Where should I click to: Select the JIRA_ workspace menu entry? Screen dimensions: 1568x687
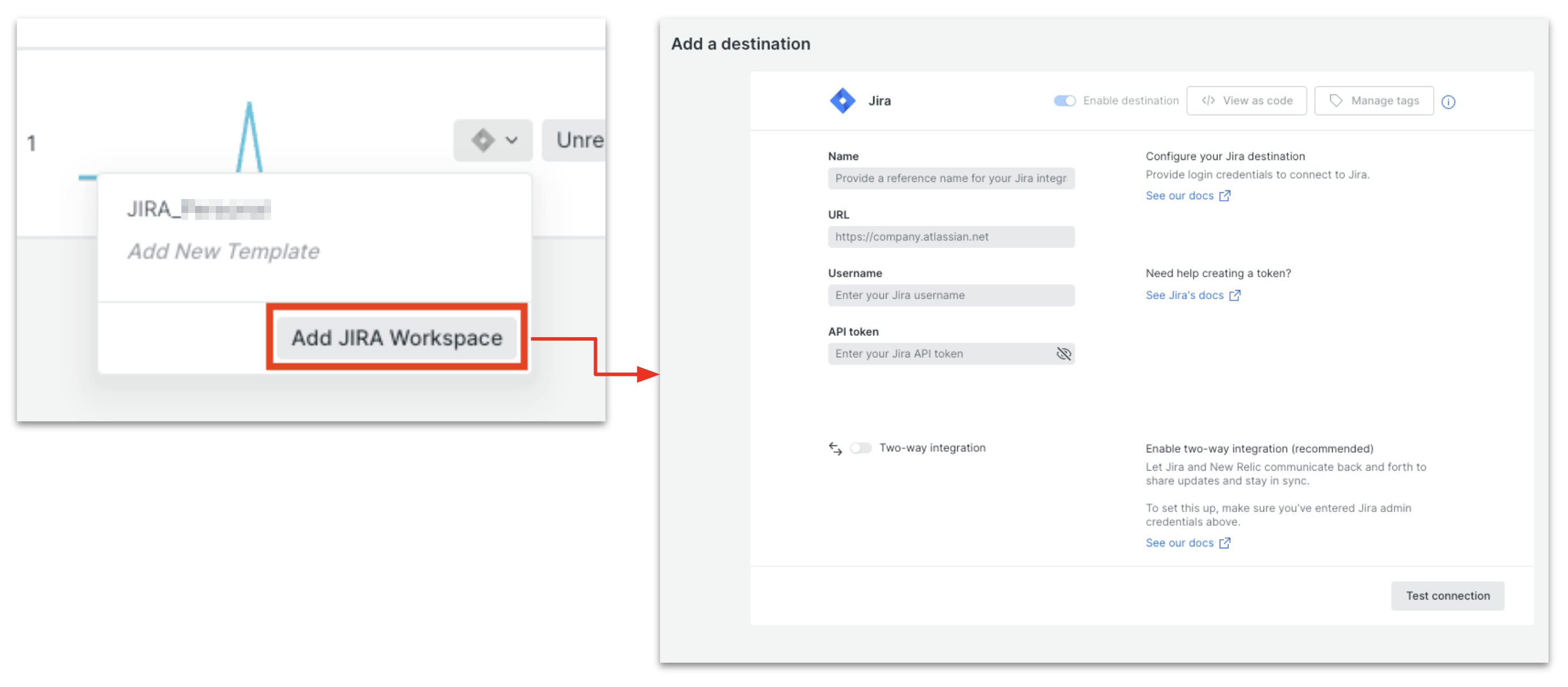199,209
